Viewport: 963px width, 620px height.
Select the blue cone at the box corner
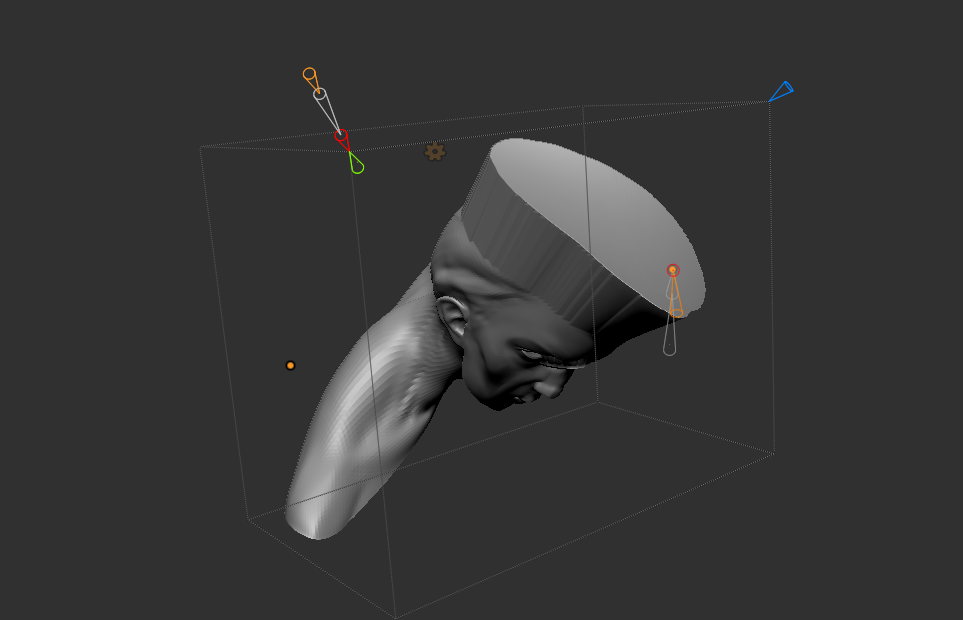pyautogui.click(x=782, y=91)
